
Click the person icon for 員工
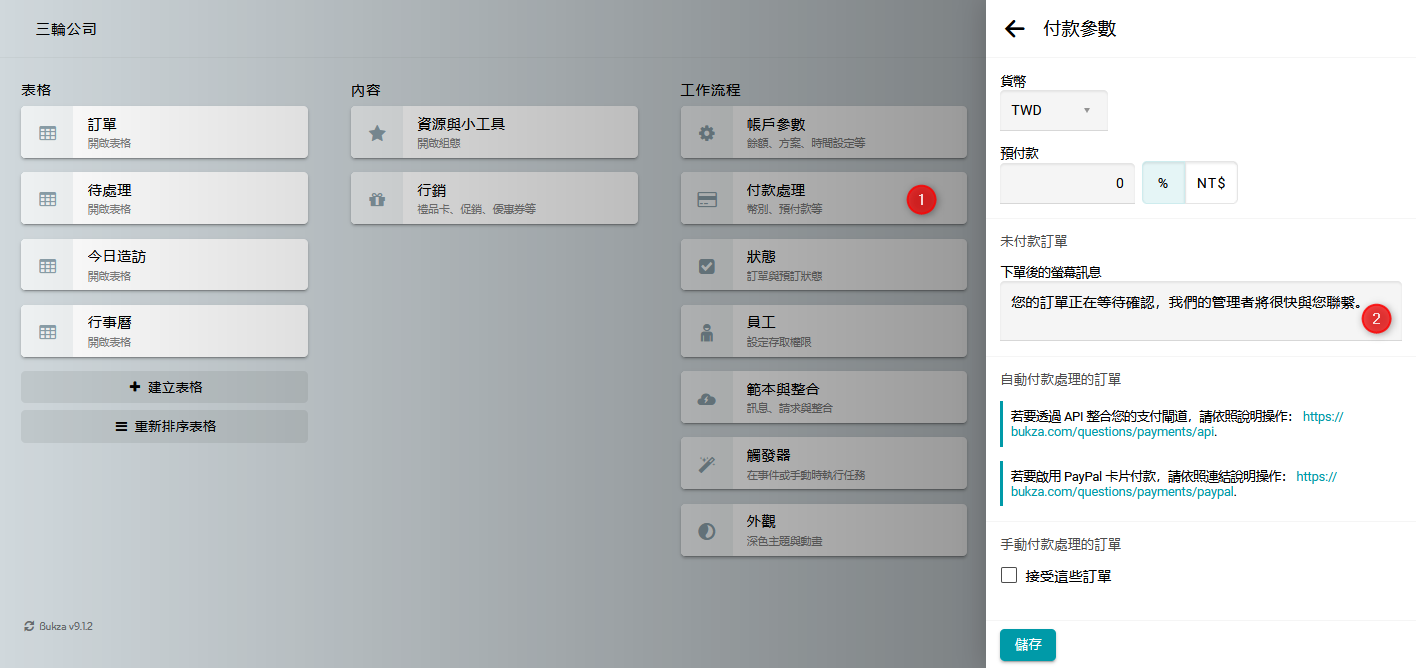tap(707, 332)
